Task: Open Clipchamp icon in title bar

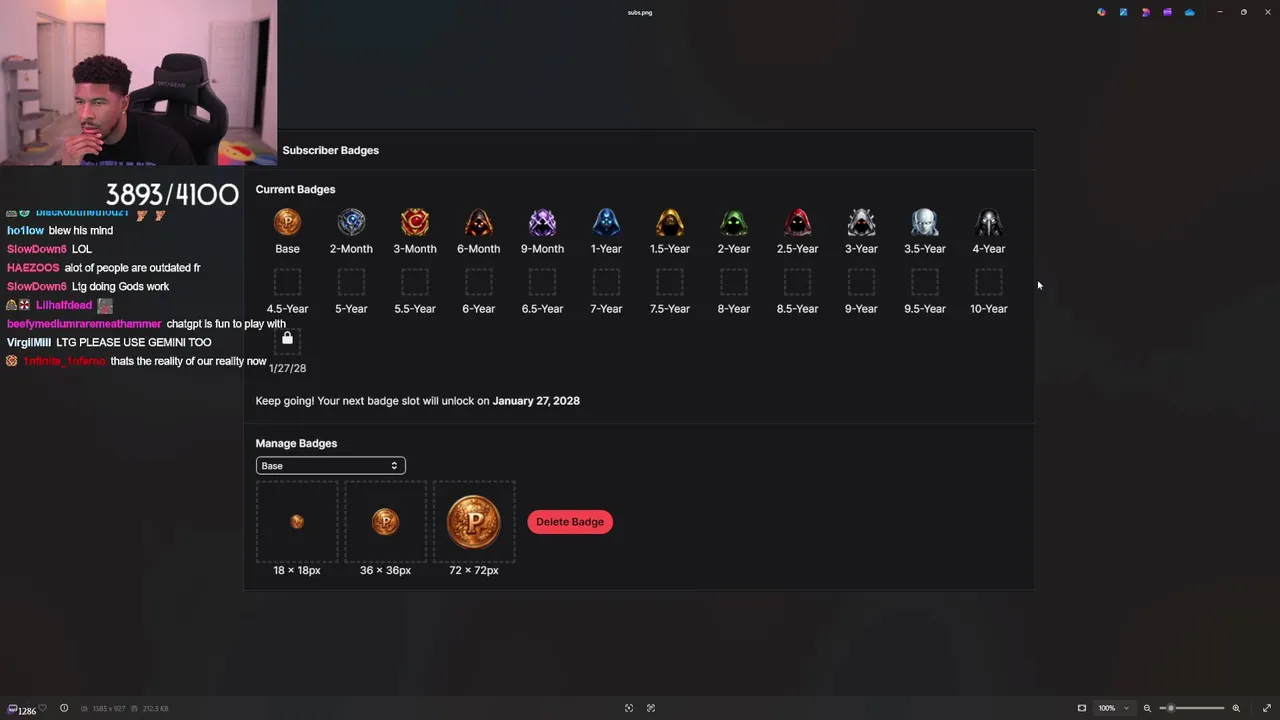Action: point(1145,12)
